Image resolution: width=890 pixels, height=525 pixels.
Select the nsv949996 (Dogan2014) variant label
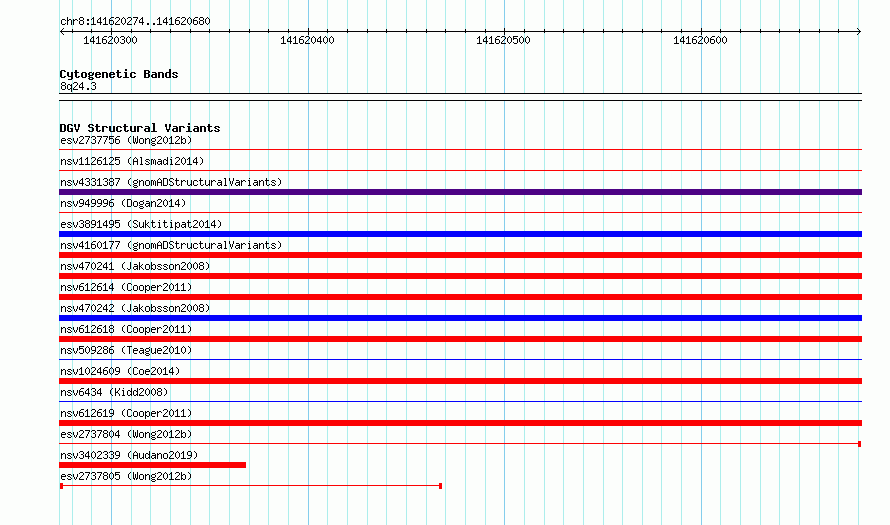click(x=123, y=203)
